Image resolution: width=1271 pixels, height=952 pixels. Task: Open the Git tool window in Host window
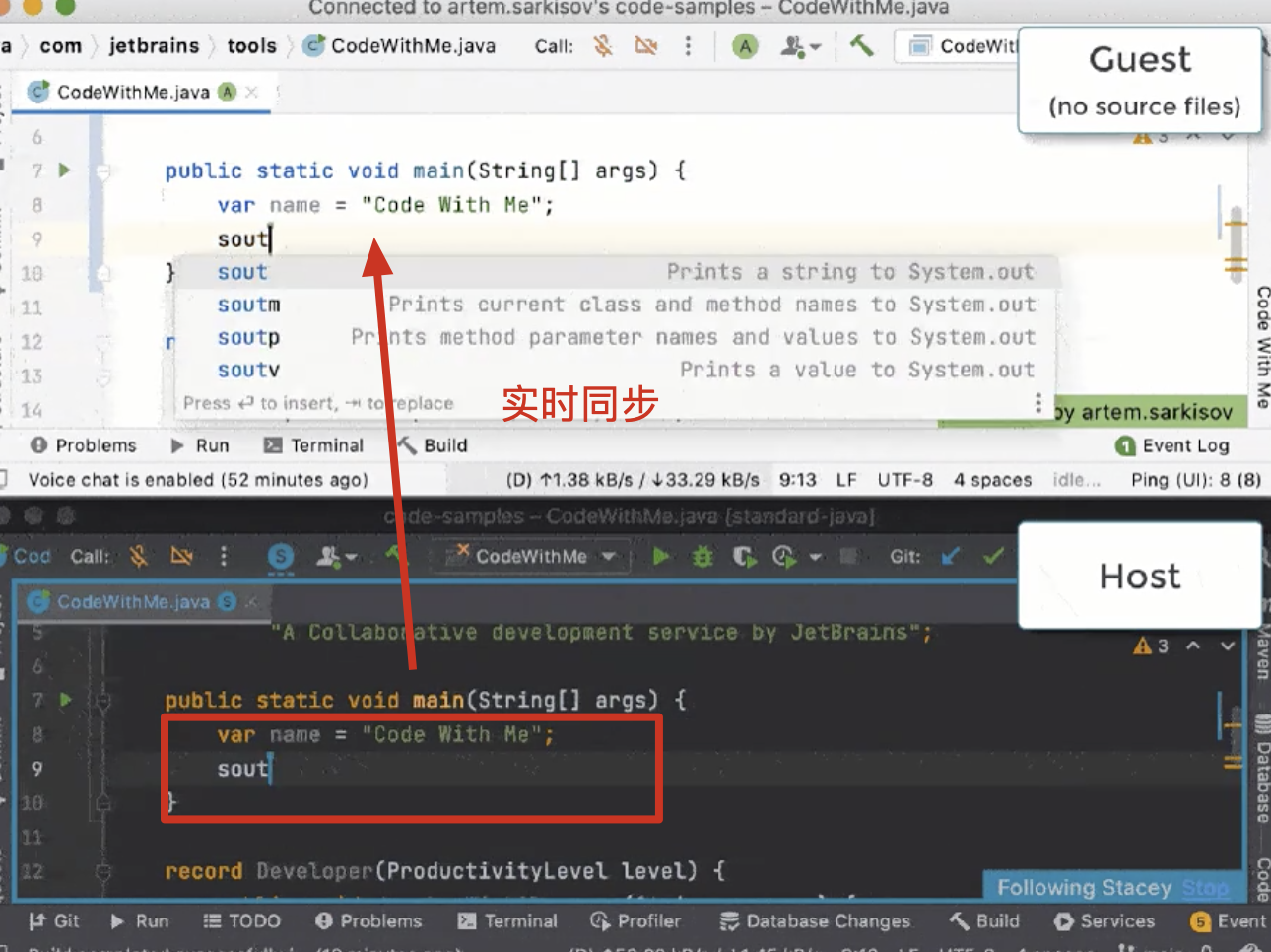(x=54, y=920)
